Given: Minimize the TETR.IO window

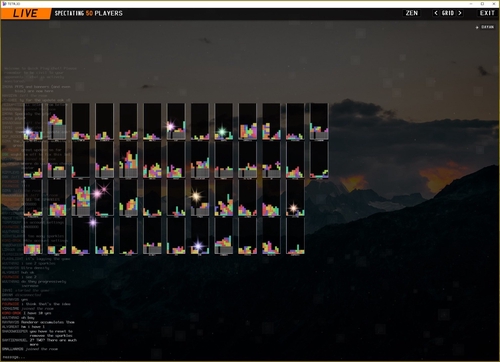Looking at the screenshot, I should coord(471,4).
